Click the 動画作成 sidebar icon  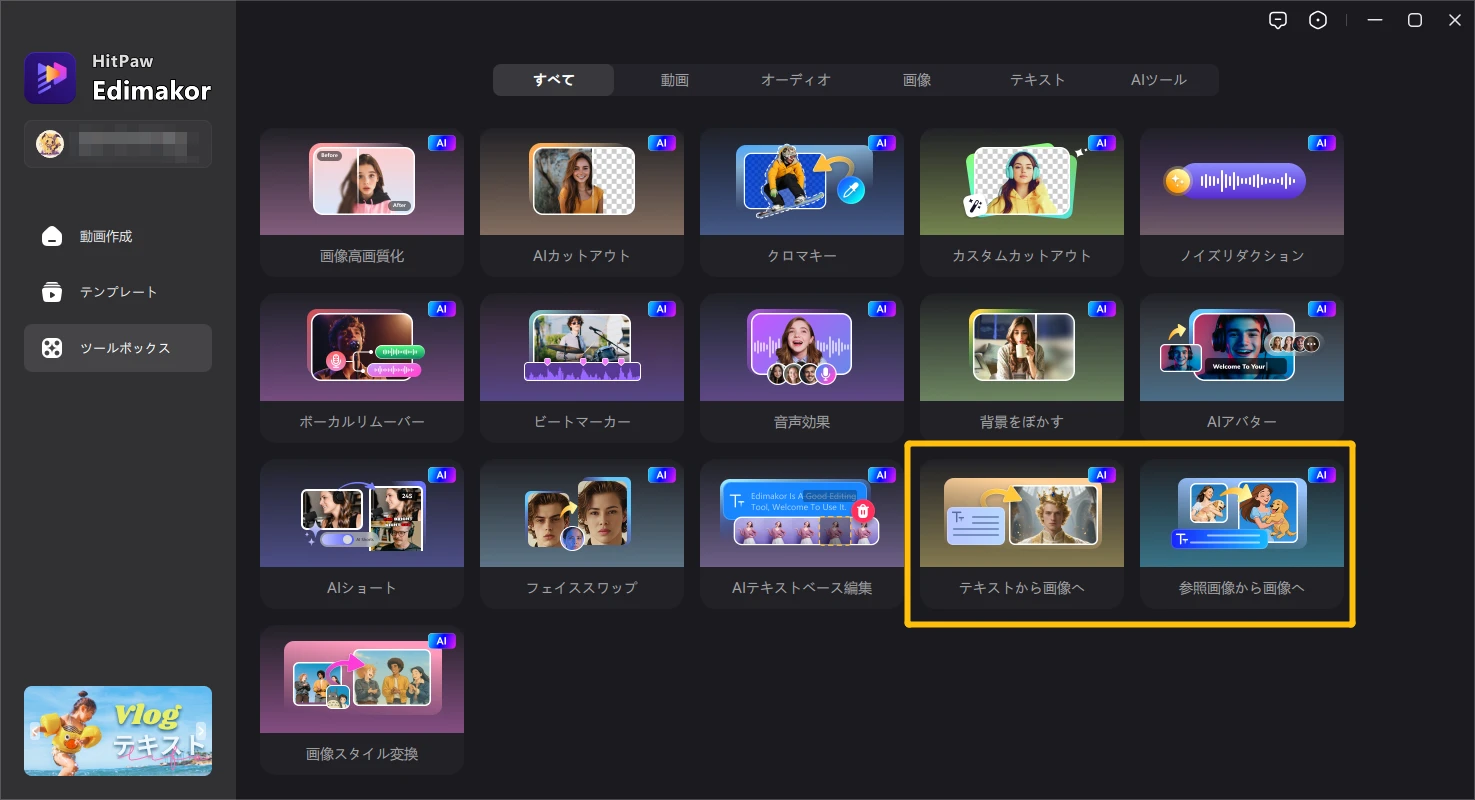[51, 237]
